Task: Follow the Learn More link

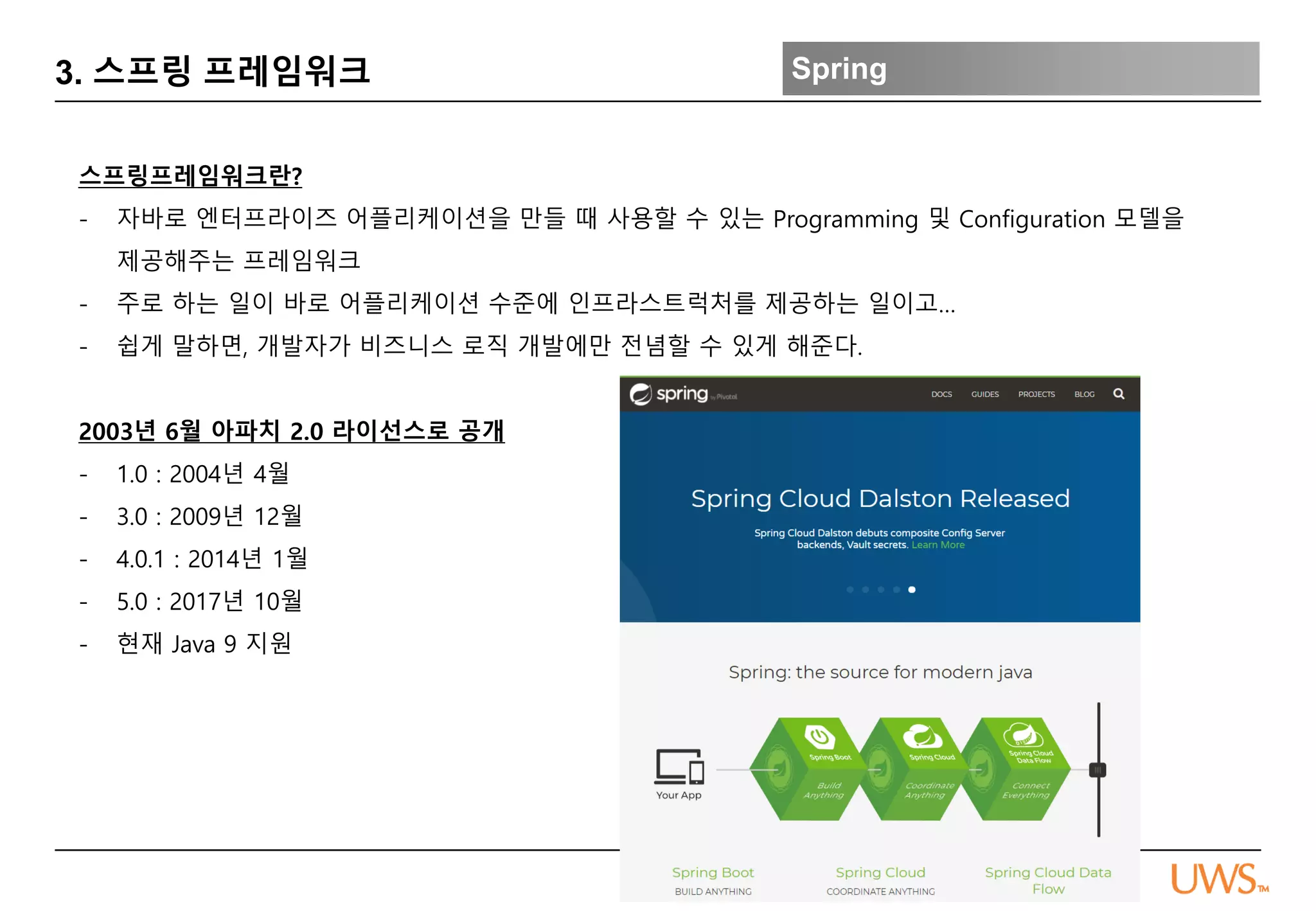Action: coord(938,545)
